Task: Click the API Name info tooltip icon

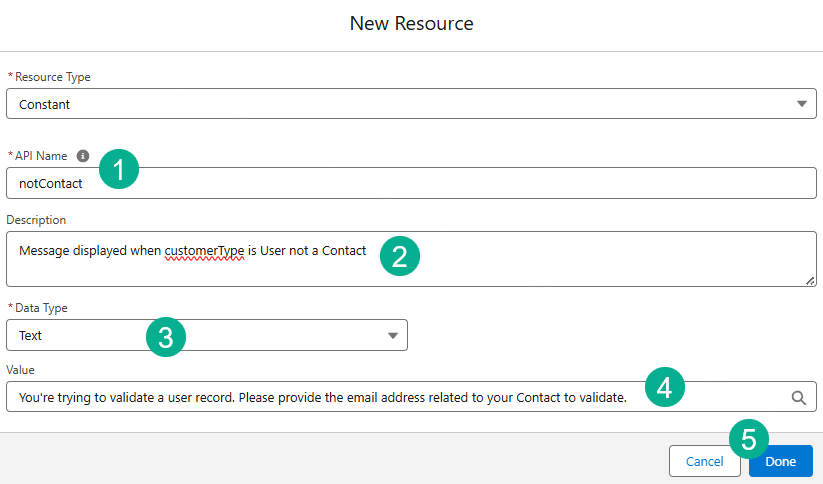Action: tap(83, 156)
